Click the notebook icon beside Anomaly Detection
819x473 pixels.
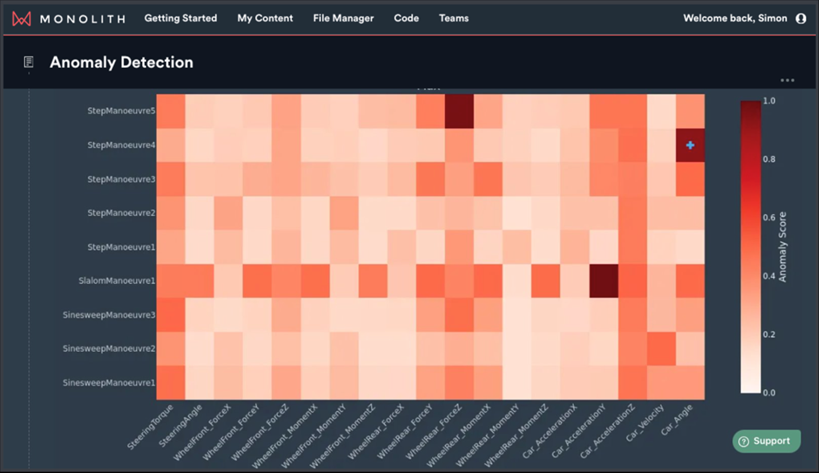click(29, 62)
